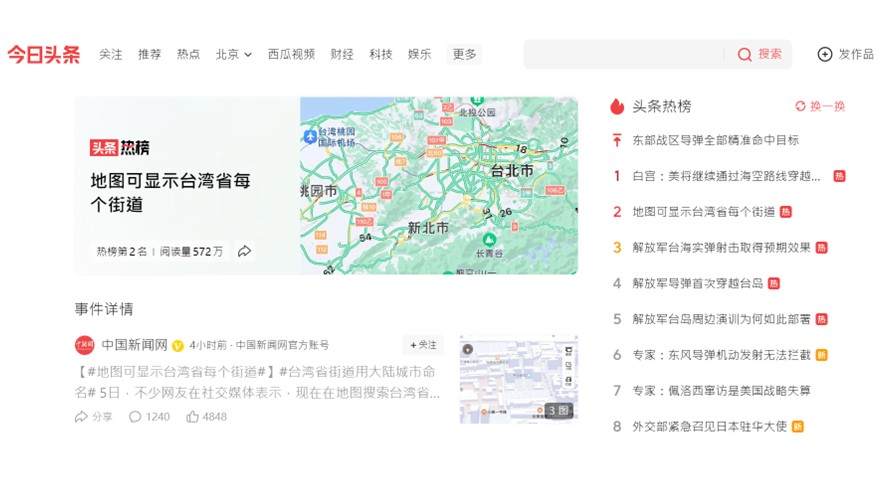The image size is (888, 500).
Task: Click the 热榜第2名 阅读量572万 label
Action: click(160, 251)
